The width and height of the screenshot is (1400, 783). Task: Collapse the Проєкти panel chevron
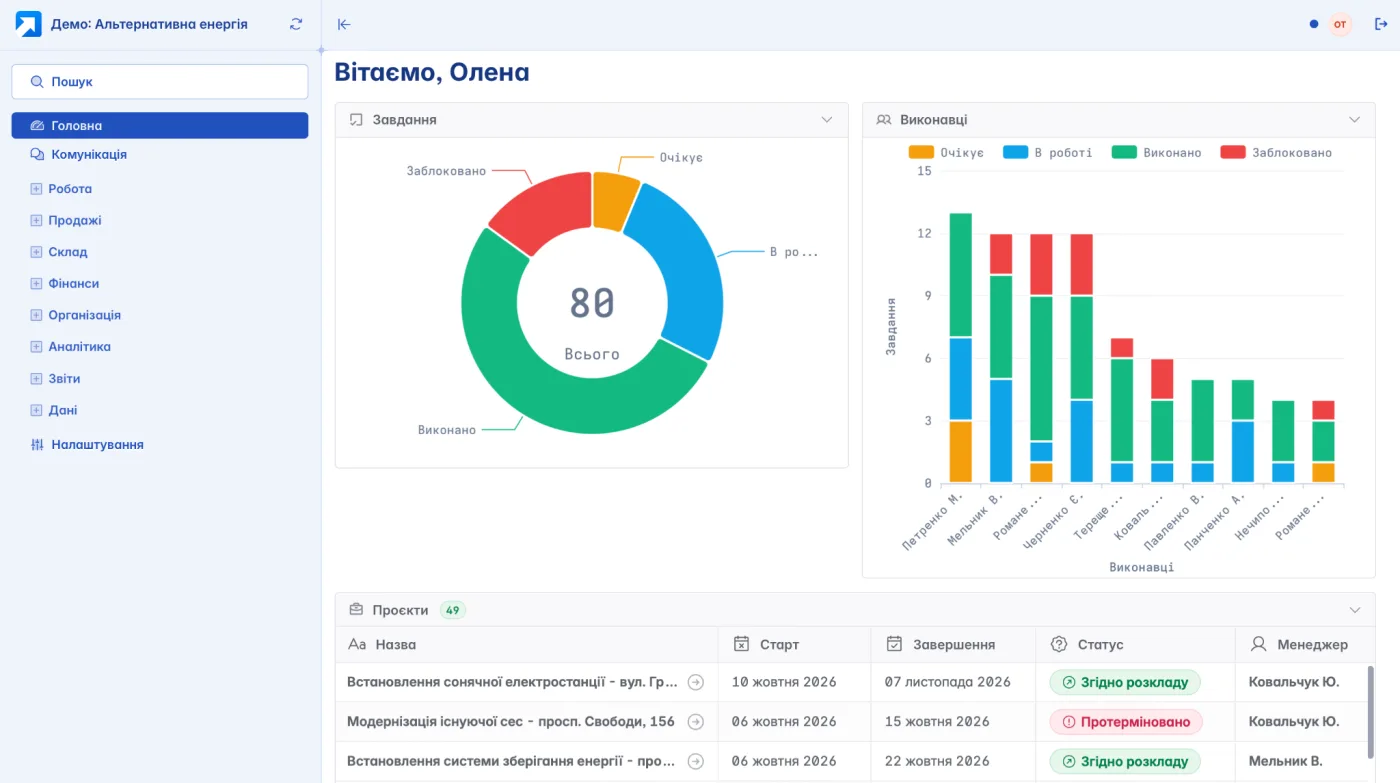[x=1355, y=610]
